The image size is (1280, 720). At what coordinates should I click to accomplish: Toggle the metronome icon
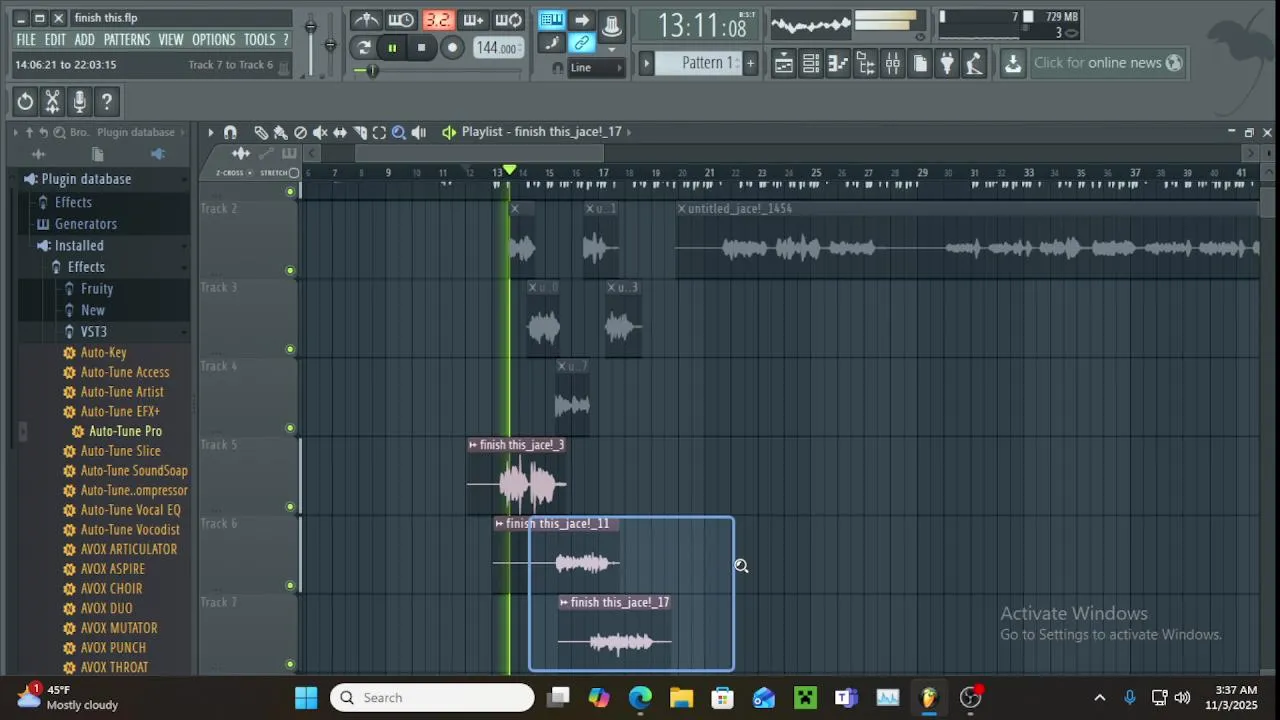point(367,20)
